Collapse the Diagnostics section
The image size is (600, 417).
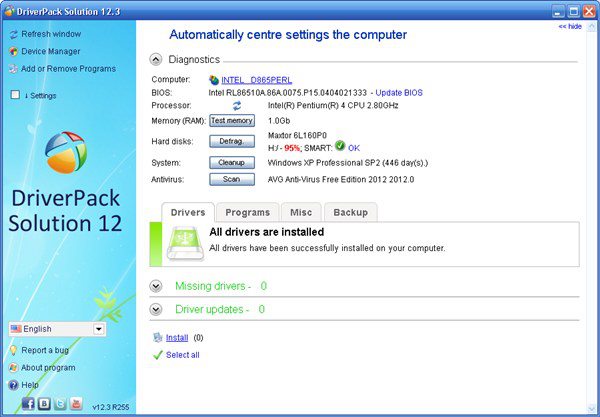coord(155,59)
